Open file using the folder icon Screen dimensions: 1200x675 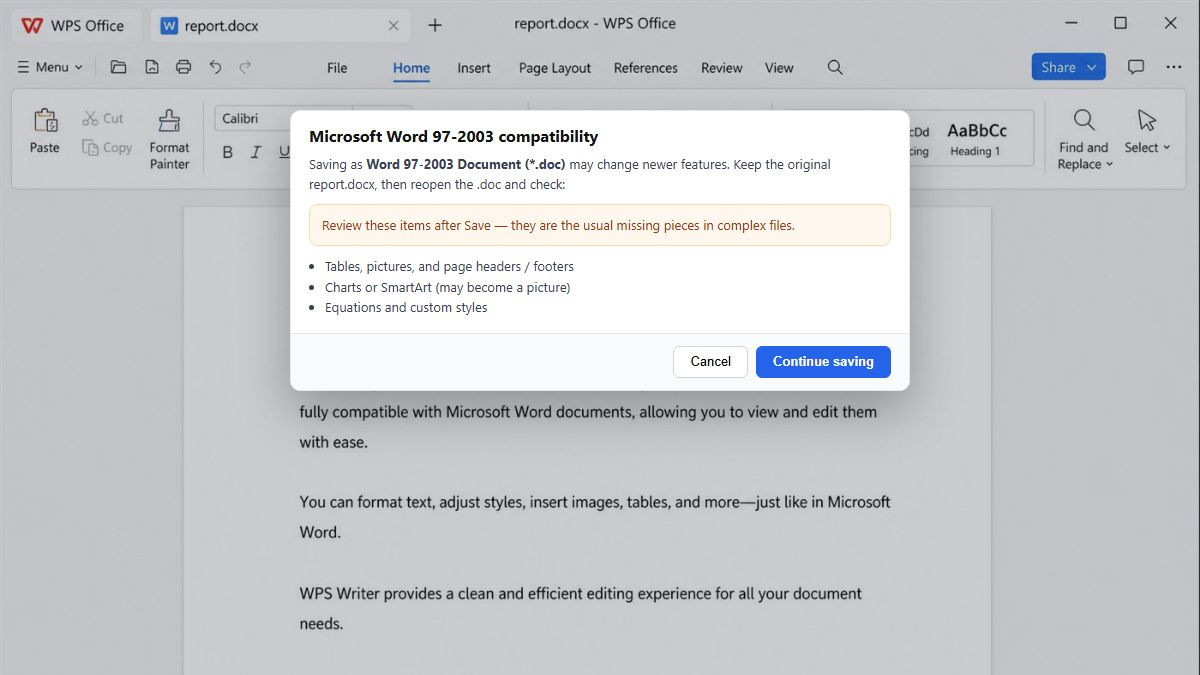pyautogui.click(x=118, y=67)
